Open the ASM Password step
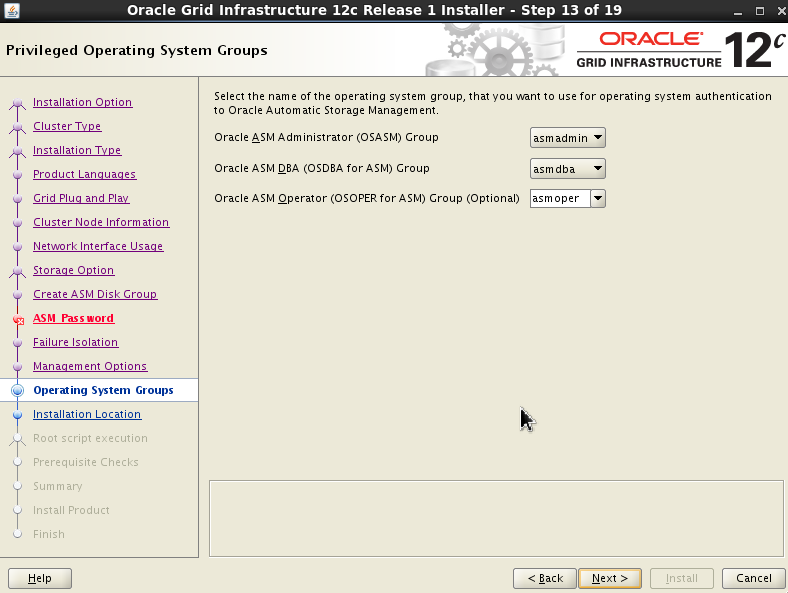 (73, 318)
